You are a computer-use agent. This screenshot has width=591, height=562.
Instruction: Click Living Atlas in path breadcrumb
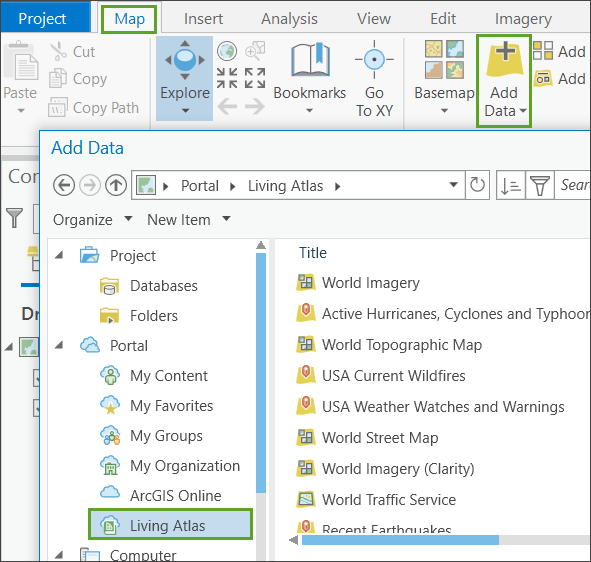click(x=285, y=186)
